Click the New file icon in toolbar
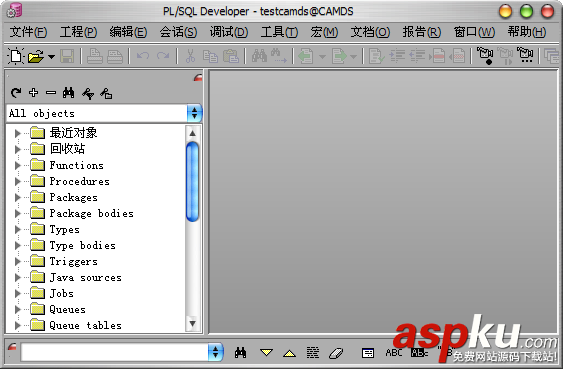This screenshot has height=369, width=563. coord(16,56)
